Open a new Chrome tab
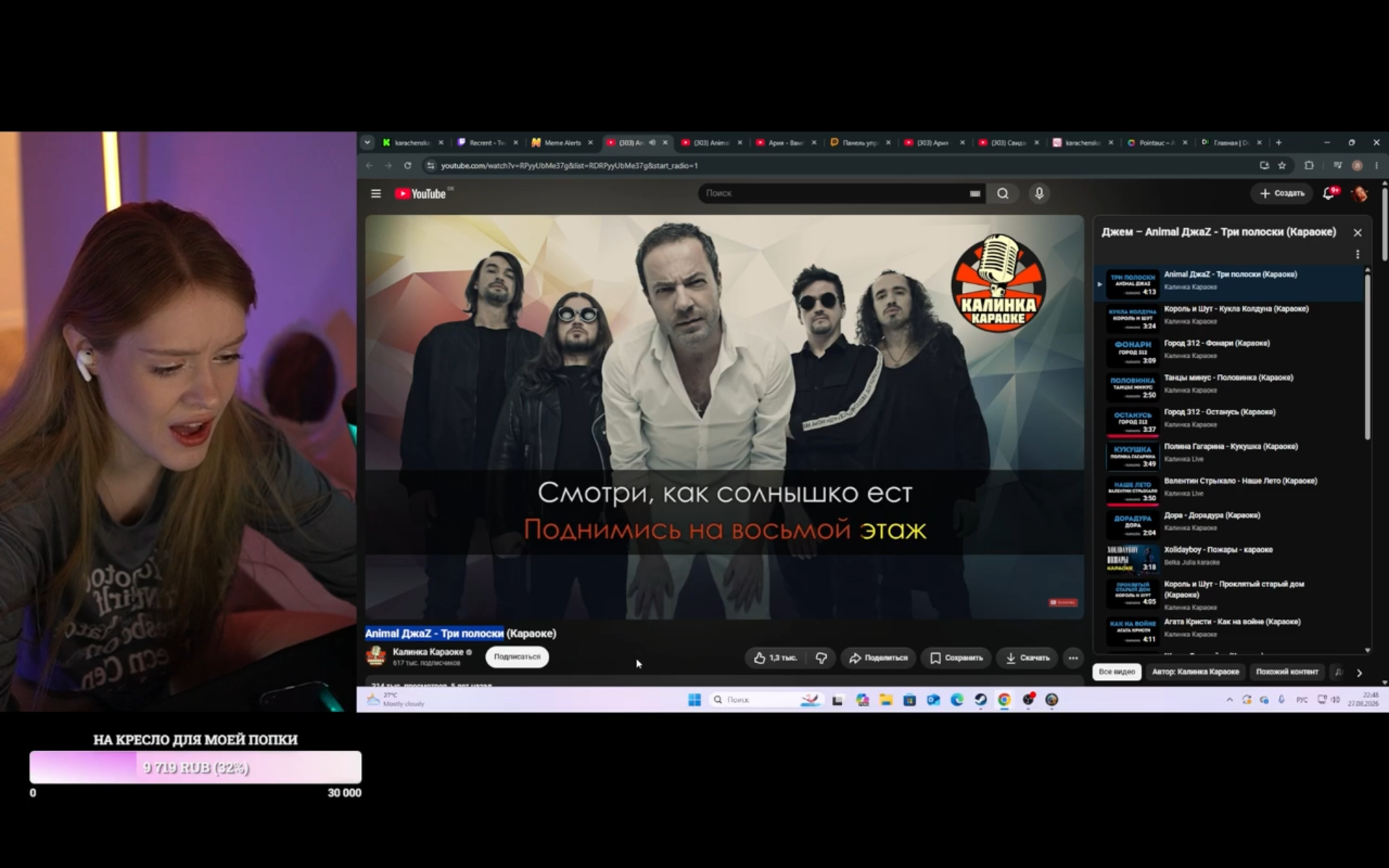This screenshot has width=1389, height=868. (1278, 142)
